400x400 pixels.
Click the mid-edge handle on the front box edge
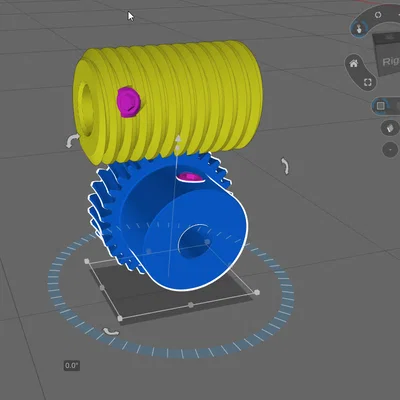tap(191, 305)
